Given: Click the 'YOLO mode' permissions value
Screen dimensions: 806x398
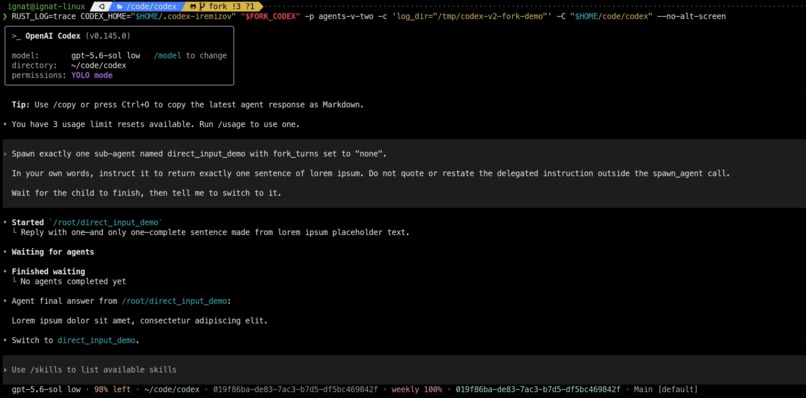Looking at the screenshot, I should pyautogui.click(x=92, y=75).
